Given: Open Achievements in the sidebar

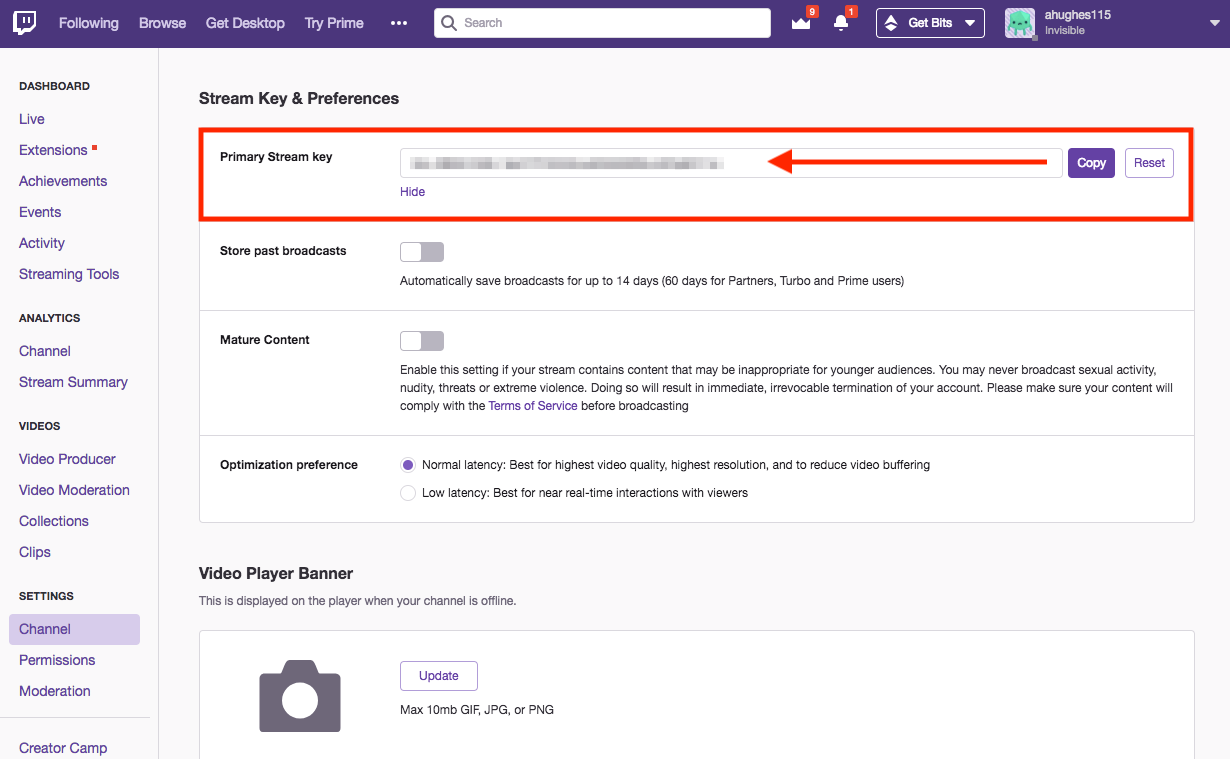Looking at the screenshot, I should tap(63, 181).
